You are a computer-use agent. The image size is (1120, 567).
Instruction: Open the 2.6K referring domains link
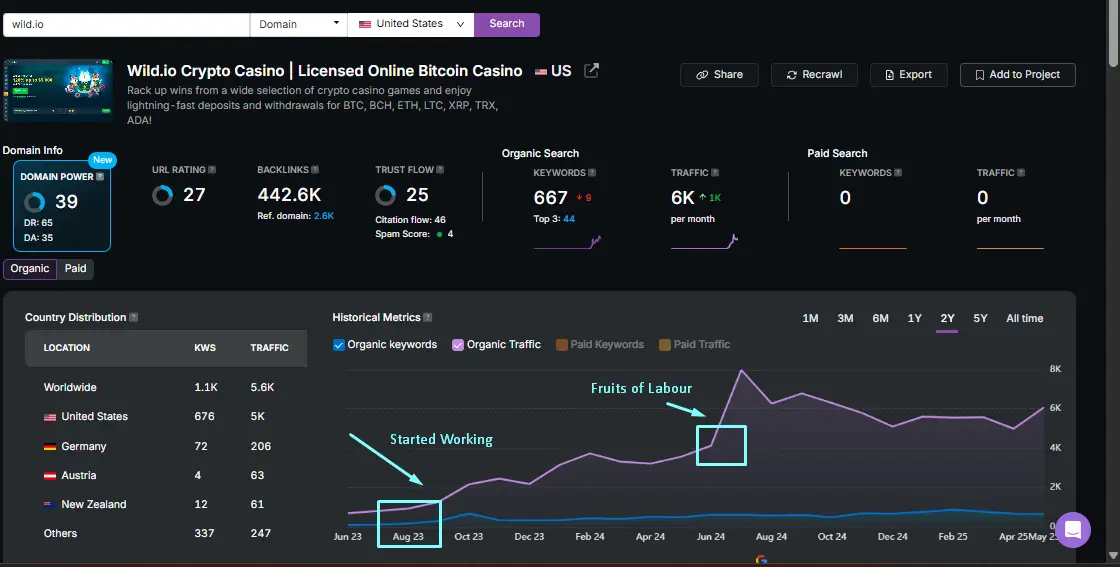click(x=324, y=216)
